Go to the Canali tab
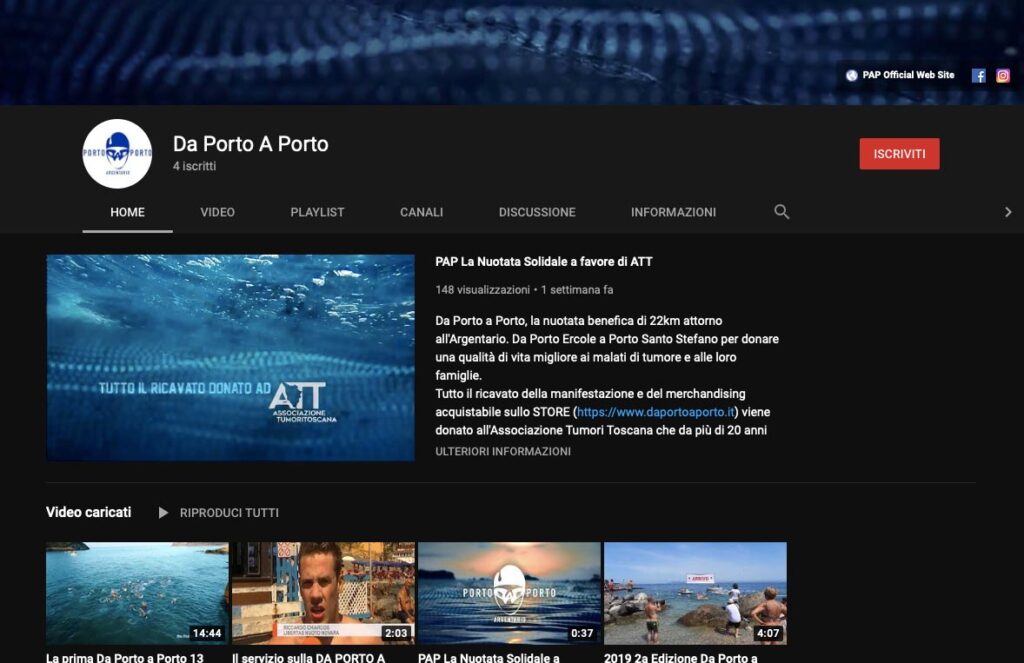1024x663 pixels. [421, 212]
